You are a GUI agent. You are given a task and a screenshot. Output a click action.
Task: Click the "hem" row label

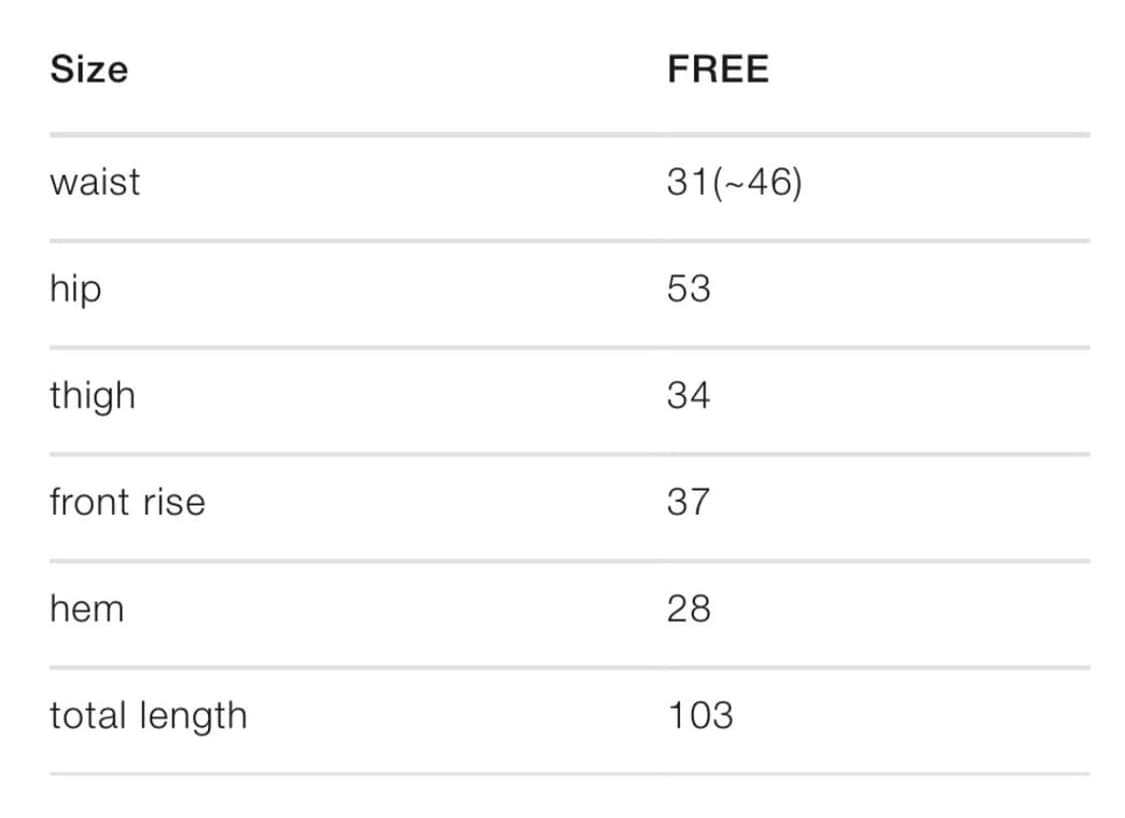pos(86,608)
